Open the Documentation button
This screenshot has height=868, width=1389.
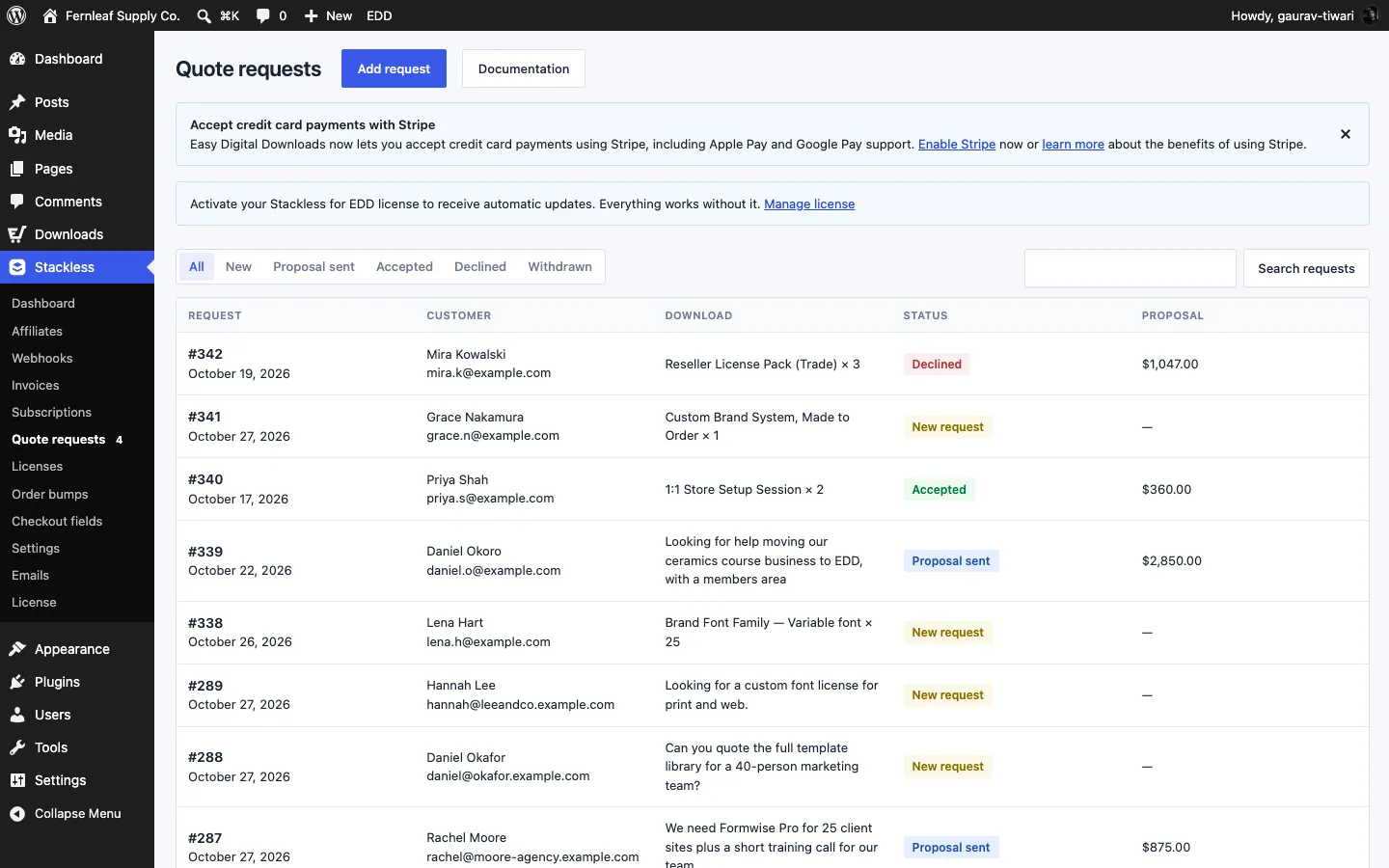(524, 68)
